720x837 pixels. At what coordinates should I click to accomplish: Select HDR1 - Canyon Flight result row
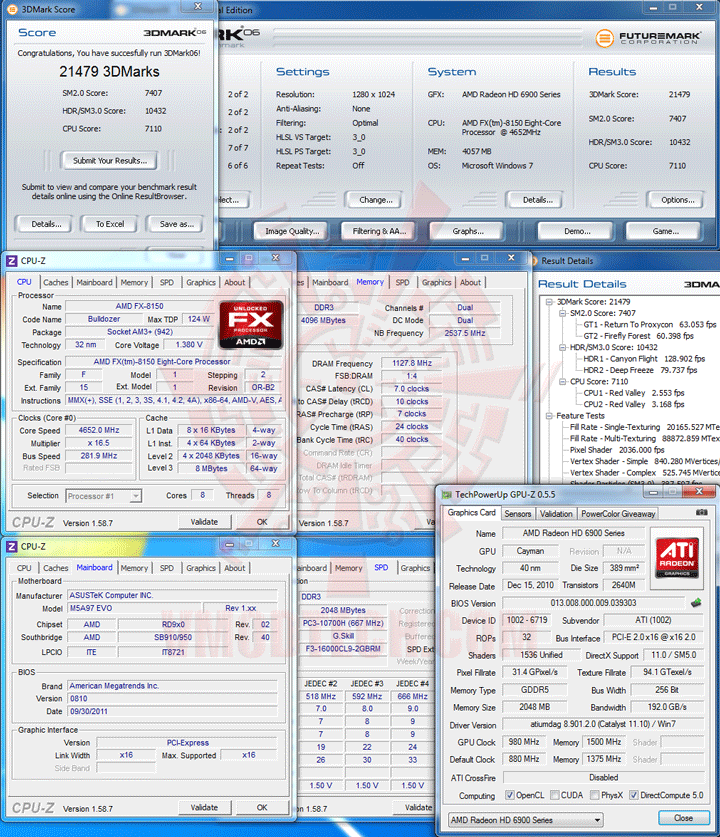pyautogui.click(x=644, y=359)
